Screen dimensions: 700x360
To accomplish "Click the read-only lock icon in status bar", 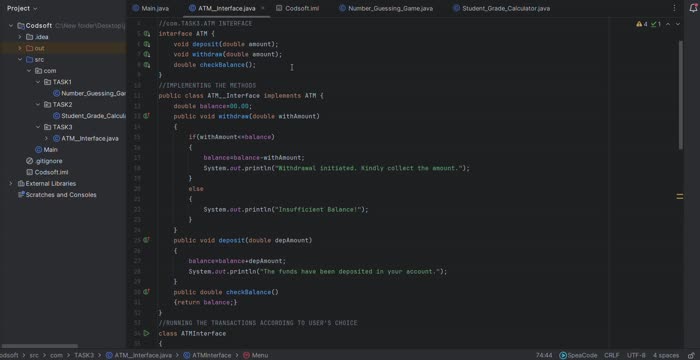I will point(691,356).
